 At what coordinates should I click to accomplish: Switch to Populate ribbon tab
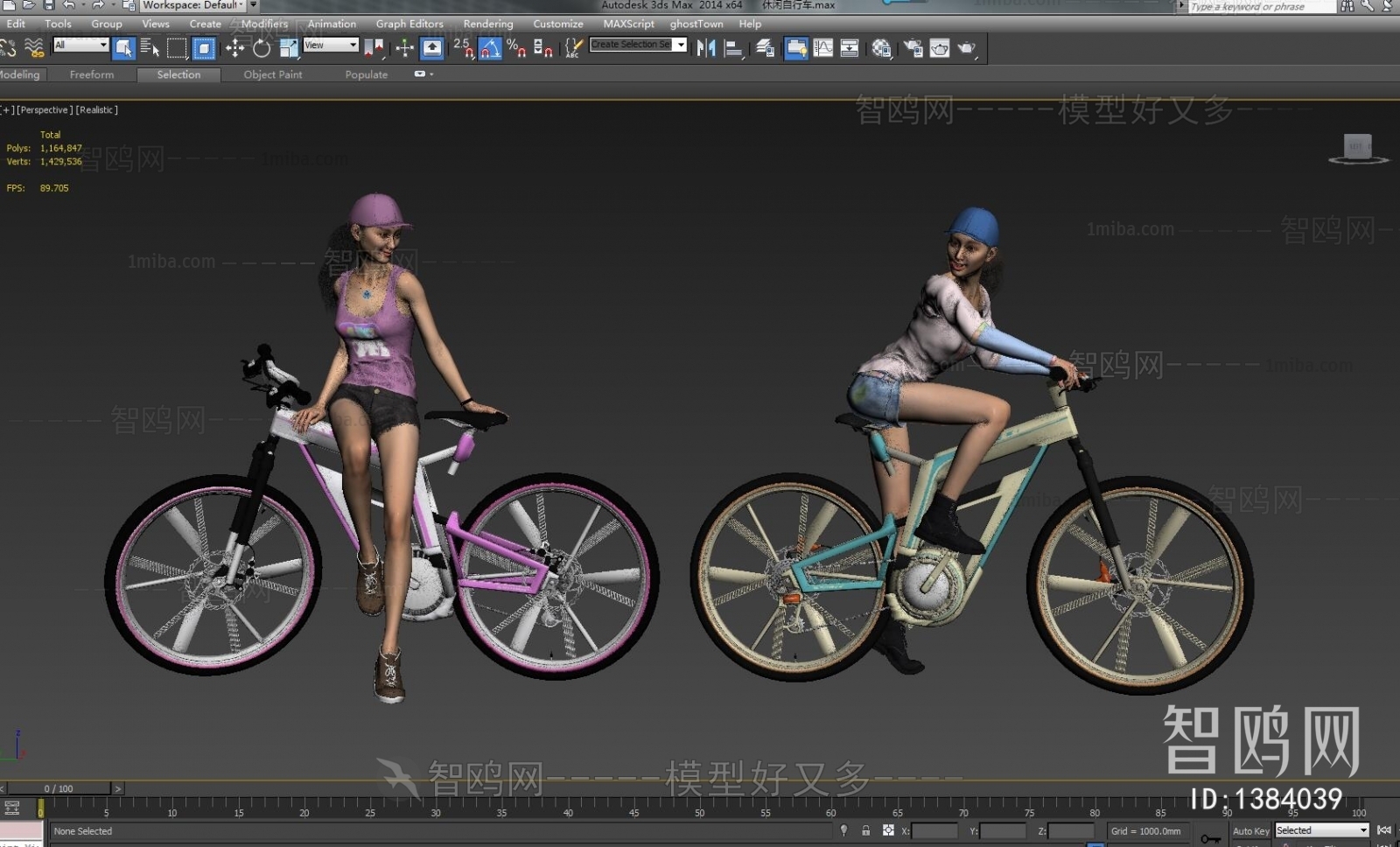point(366,75)
